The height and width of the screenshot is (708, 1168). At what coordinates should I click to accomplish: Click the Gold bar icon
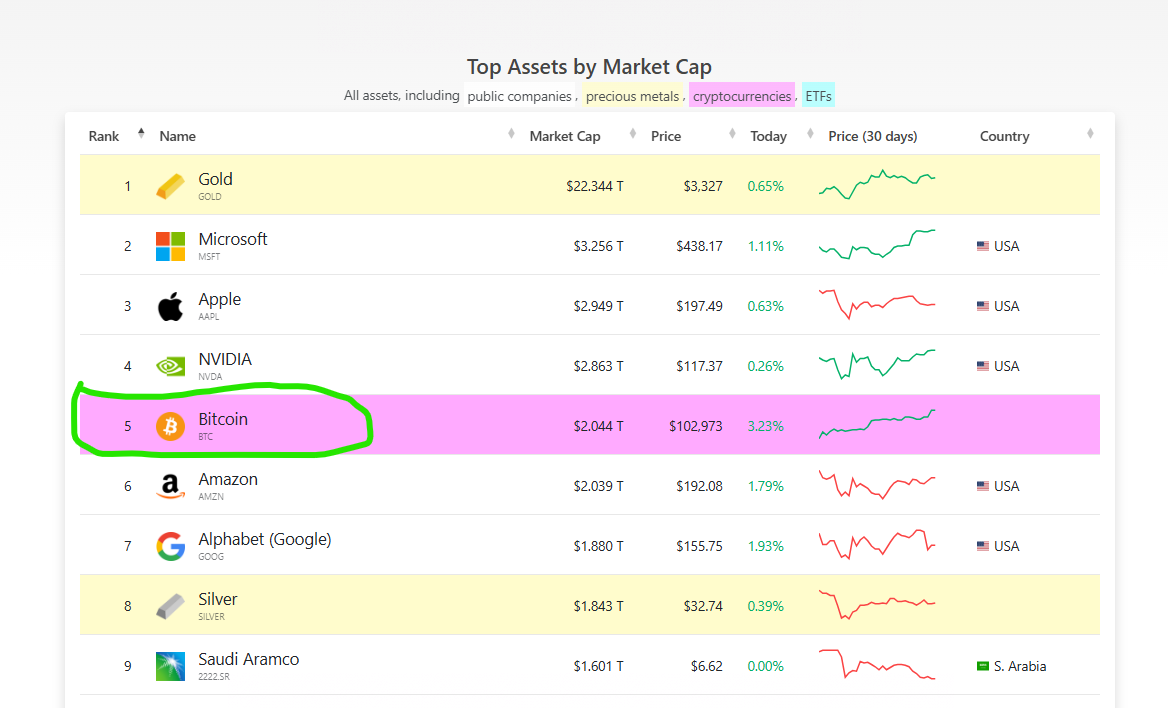pyautogui.click(x=170, y=186)
